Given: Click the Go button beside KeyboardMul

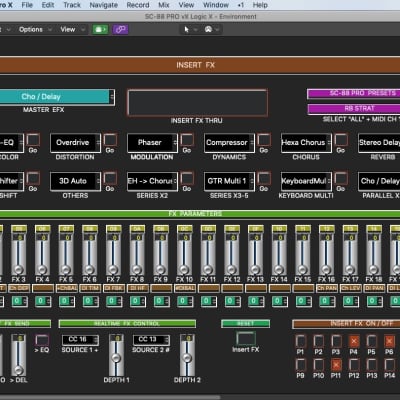Looking at the screenshot, I should pyautogui.click(x=341, y=179).
